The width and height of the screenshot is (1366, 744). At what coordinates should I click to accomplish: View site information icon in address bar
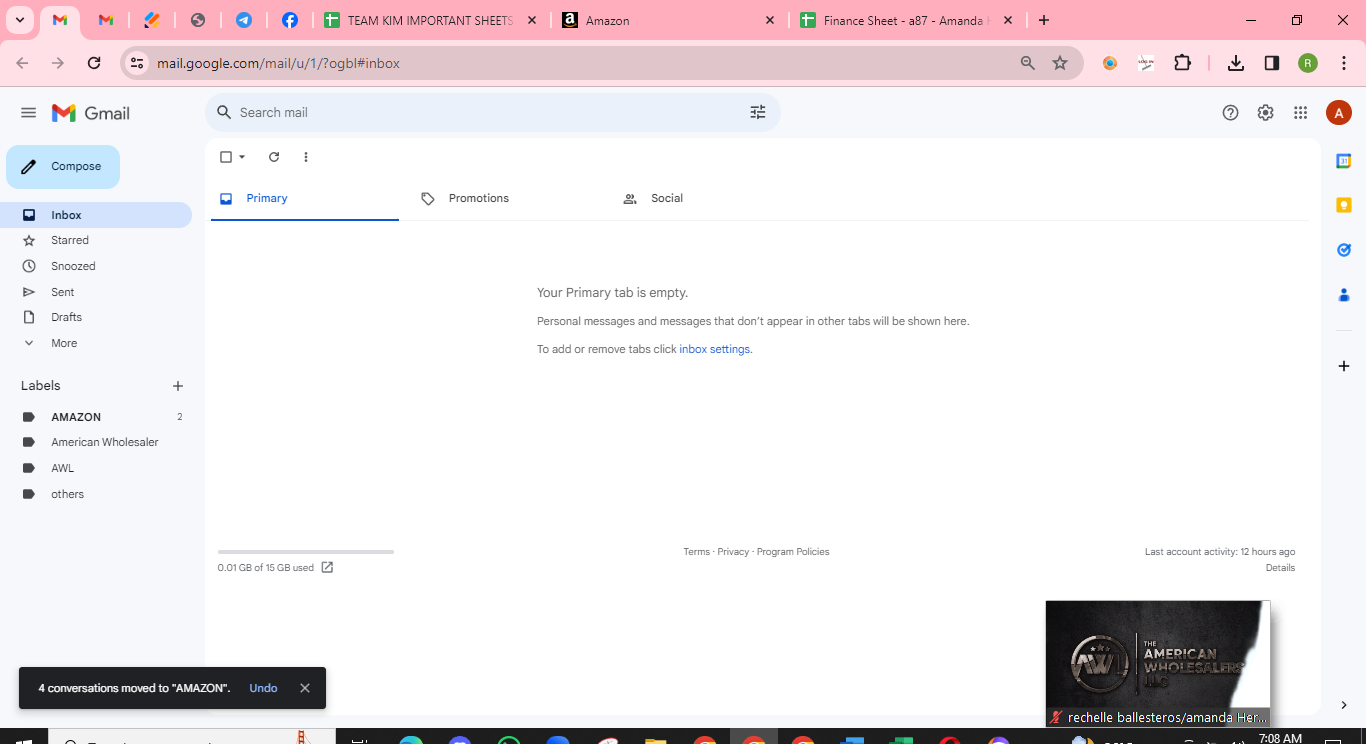[138, 63]
